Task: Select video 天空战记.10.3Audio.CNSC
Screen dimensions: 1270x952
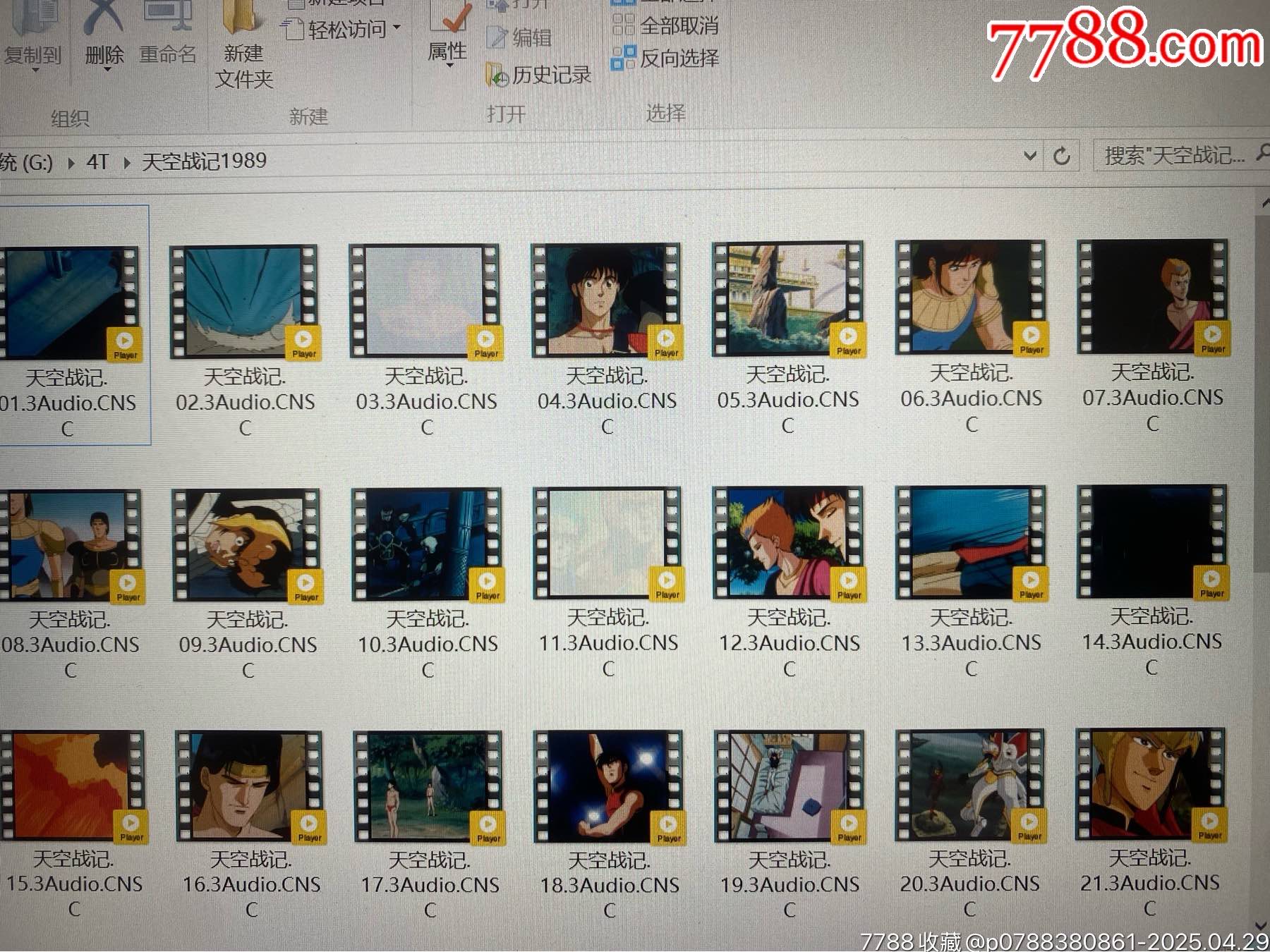Action: [x=428, y=584]
